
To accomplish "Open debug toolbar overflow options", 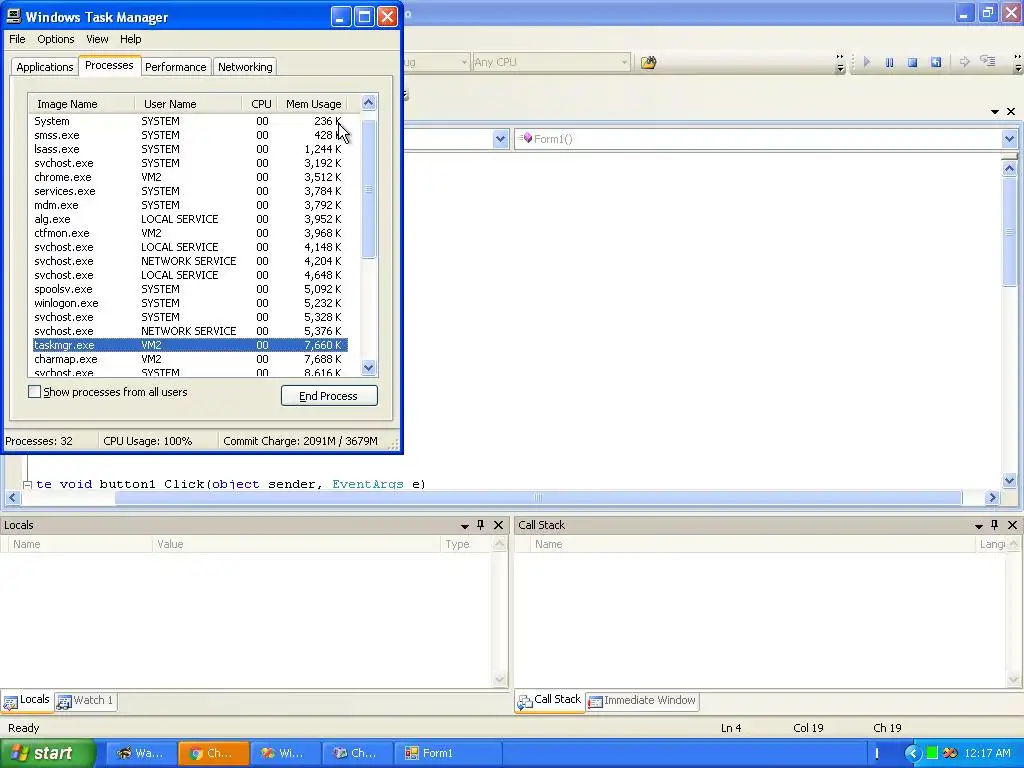I will 1017,63.
